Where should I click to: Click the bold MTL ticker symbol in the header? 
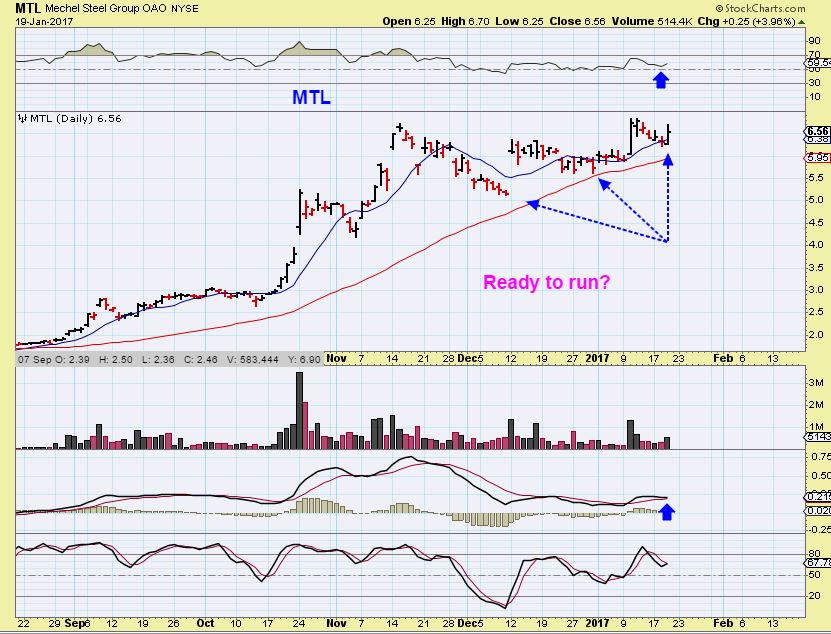coord(28,8)
